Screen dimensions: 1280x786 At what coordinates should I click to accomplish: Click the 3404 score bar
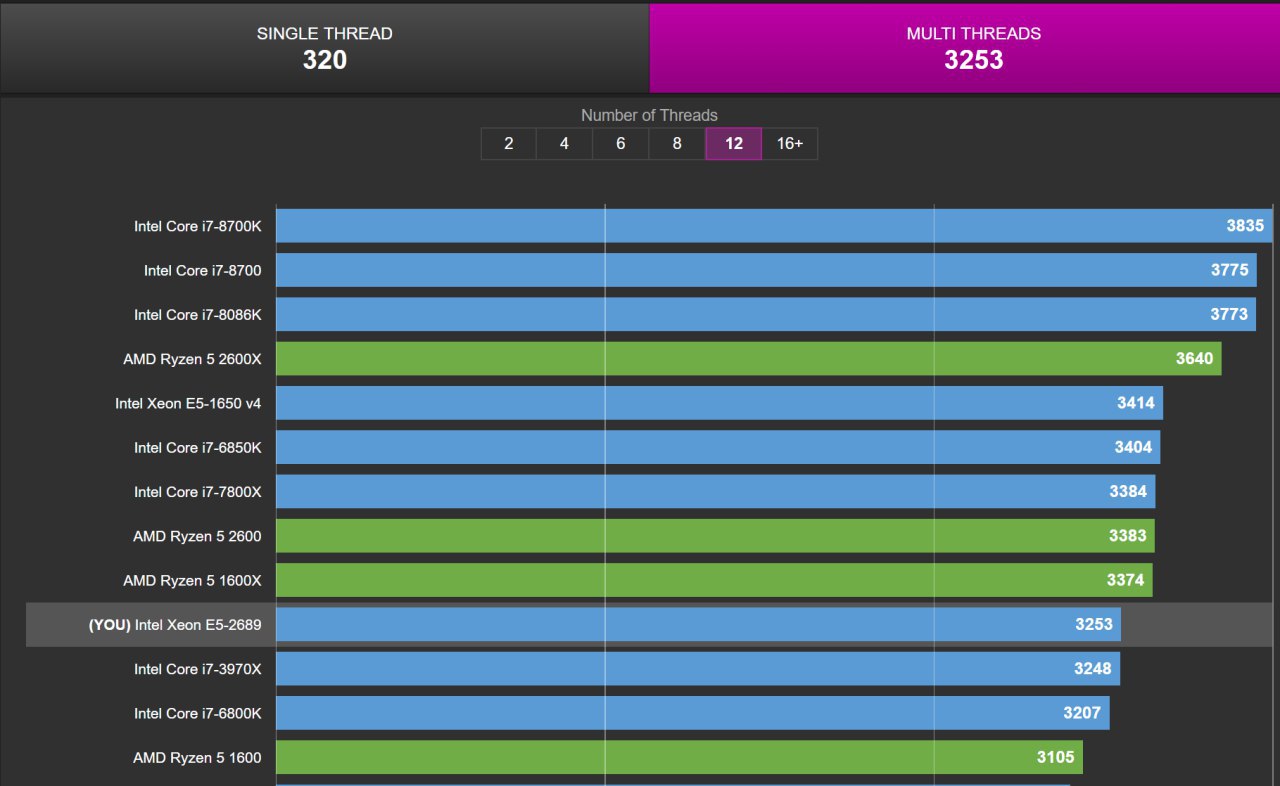718,447
